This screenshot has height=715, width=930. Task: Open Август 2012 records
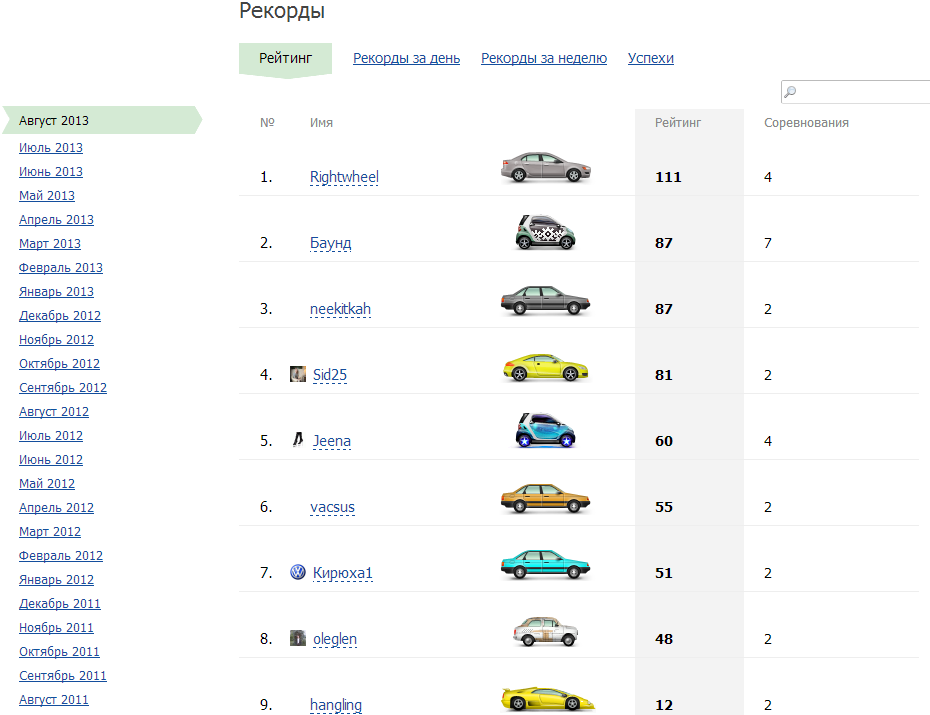(x=54, y=411)
